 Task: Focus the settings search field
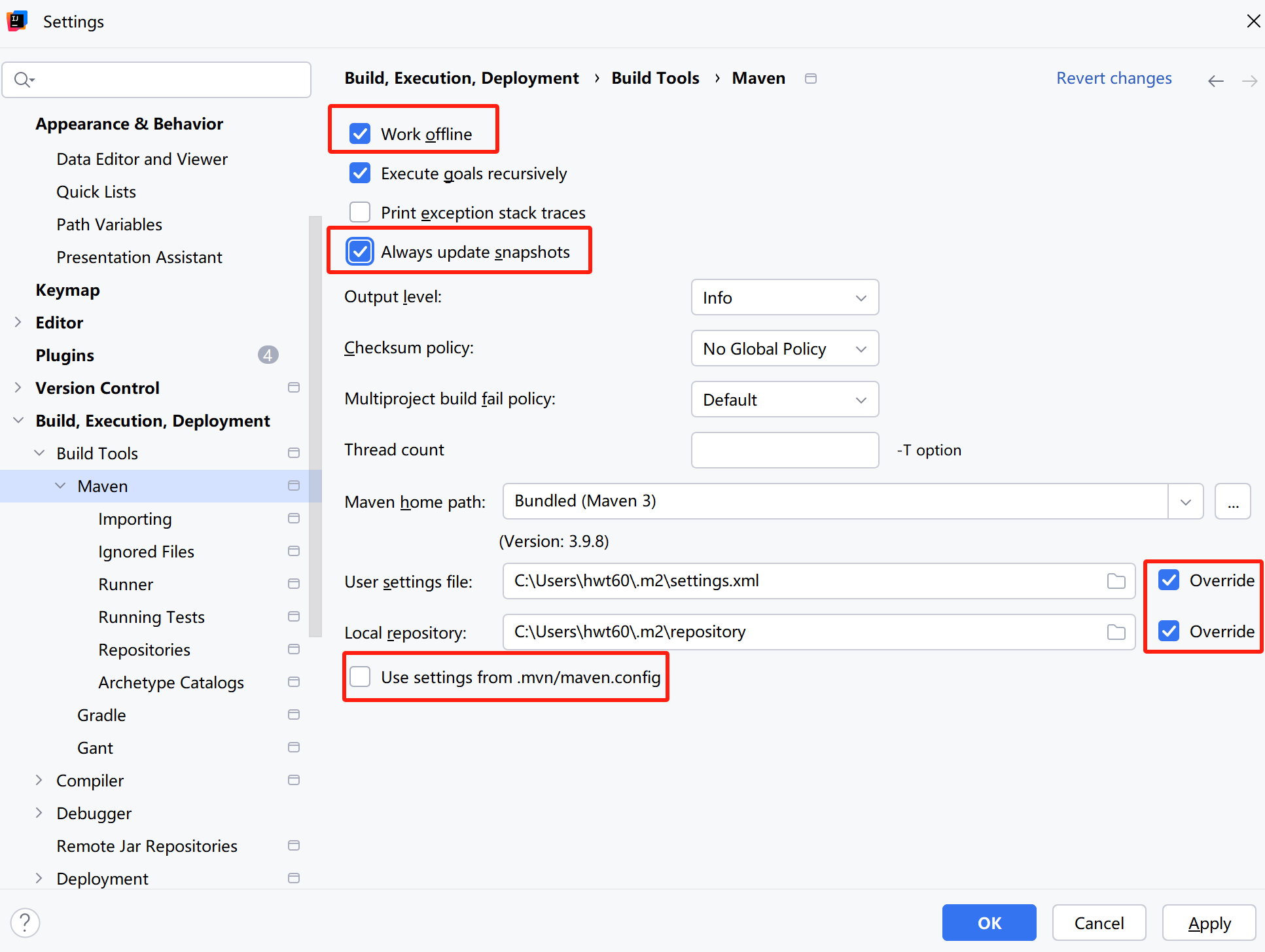point(156,80)
